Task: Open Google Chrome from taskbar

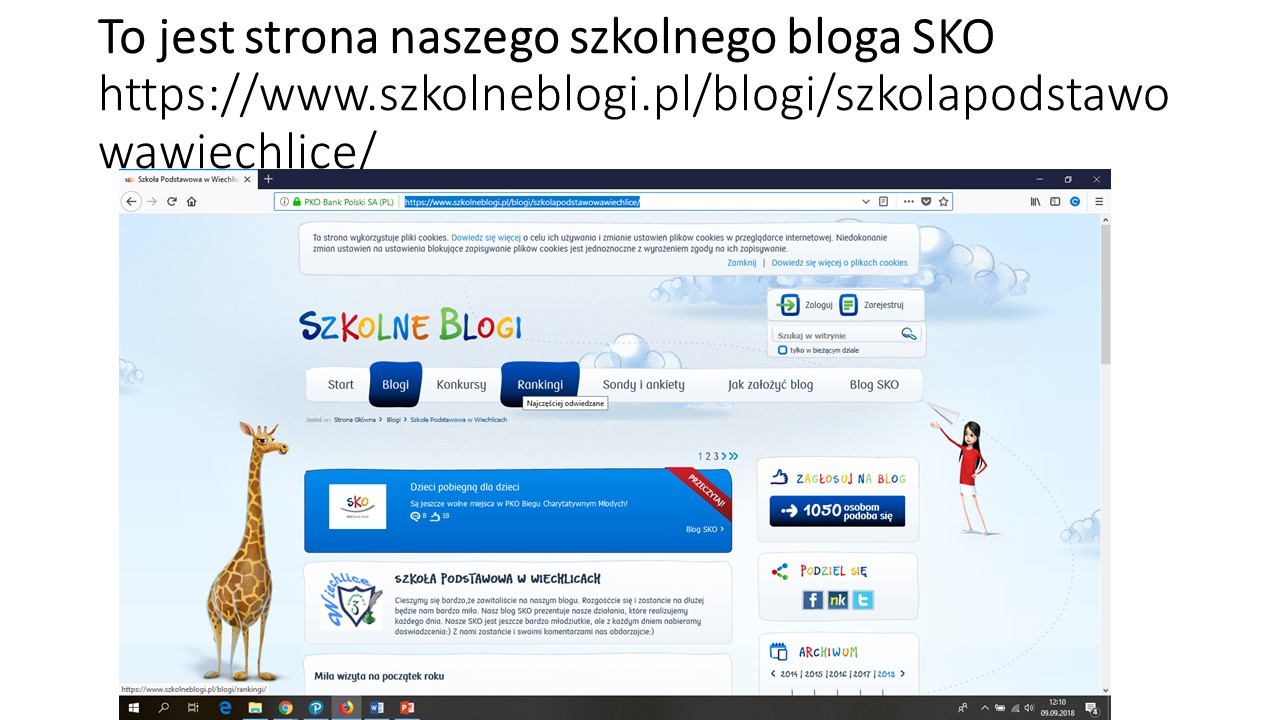Action: [x=286, y=708]
